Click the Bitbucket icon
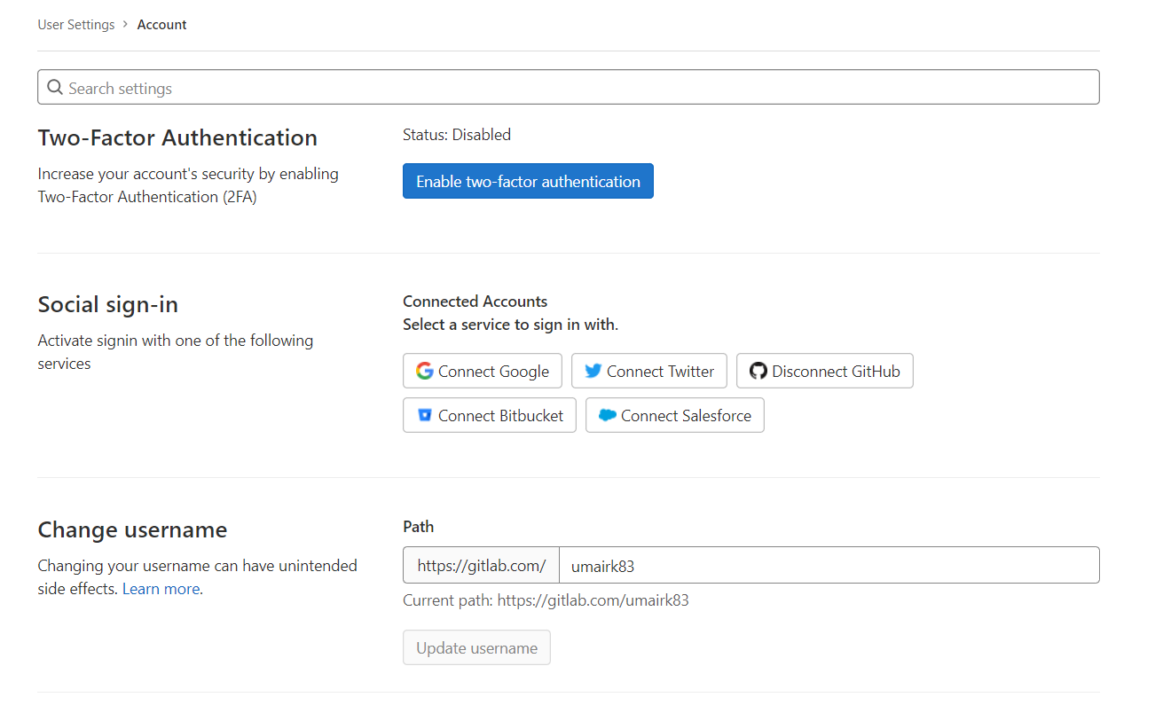This screenshot has height=721, width=1163. 424,415
